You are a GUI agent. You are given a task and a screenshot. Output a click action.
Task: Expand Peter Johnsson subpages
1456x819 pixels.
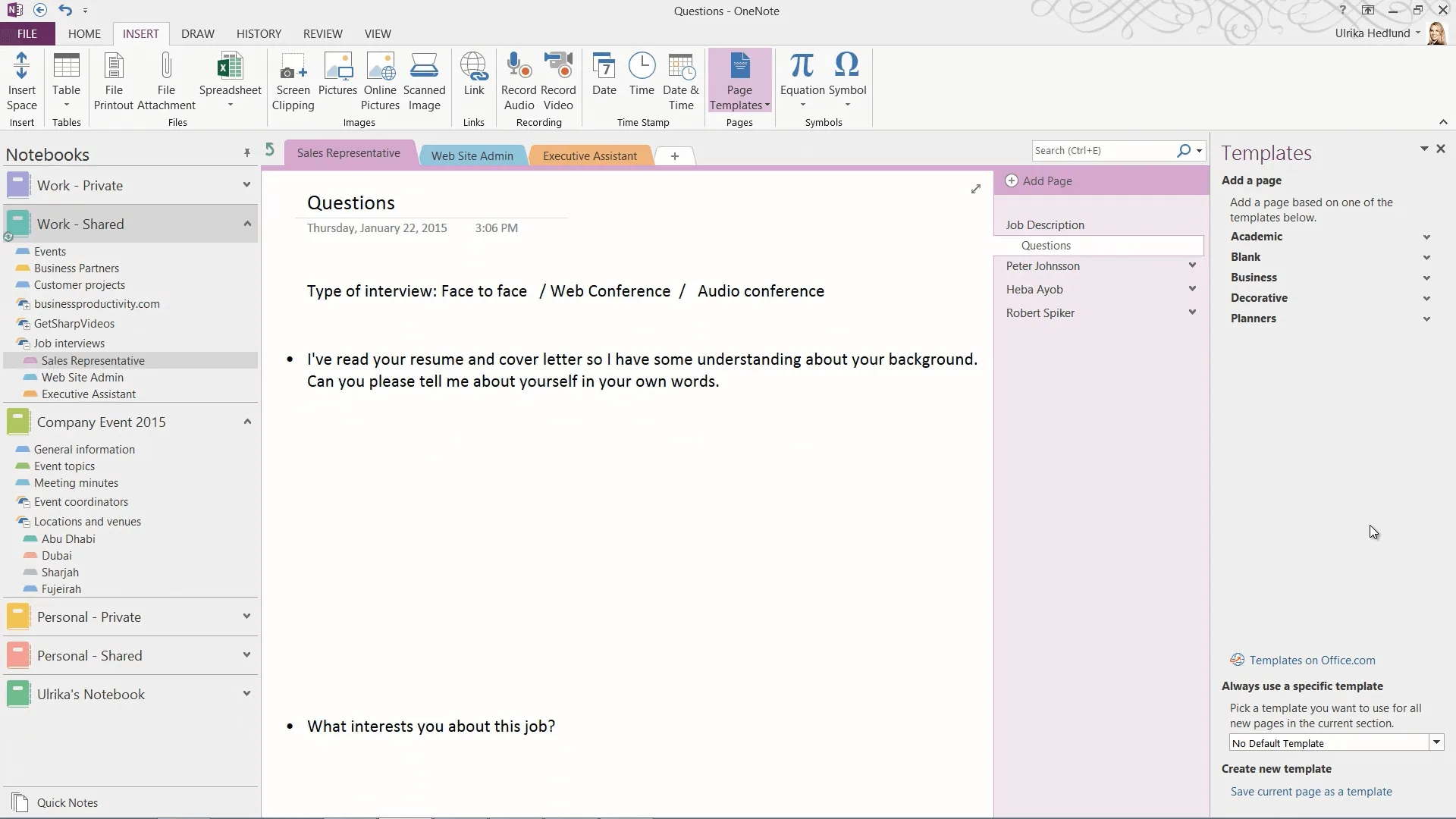[1192, 265]
